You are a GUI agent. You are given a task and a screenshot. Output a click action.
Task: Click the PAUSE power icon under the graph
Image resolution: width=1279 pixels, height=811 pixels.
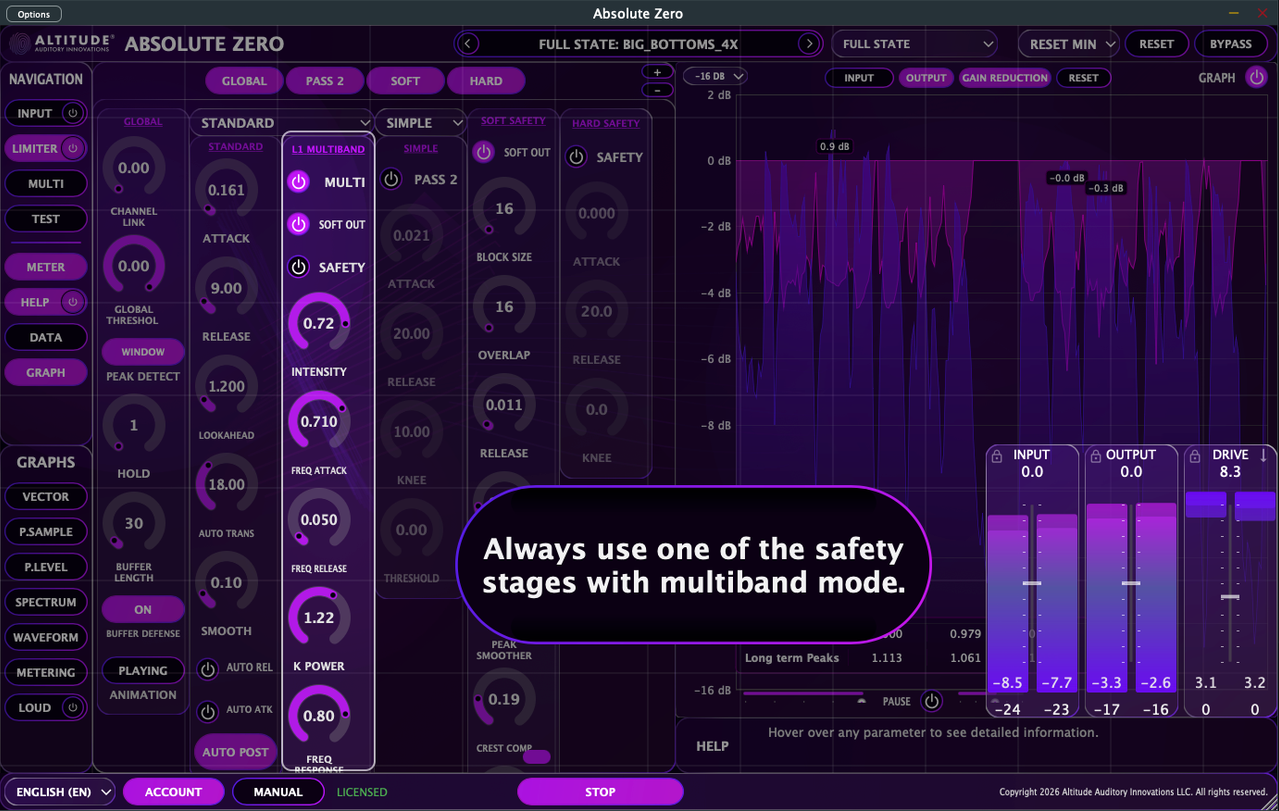pyautogui.click(x=931, y=701)
